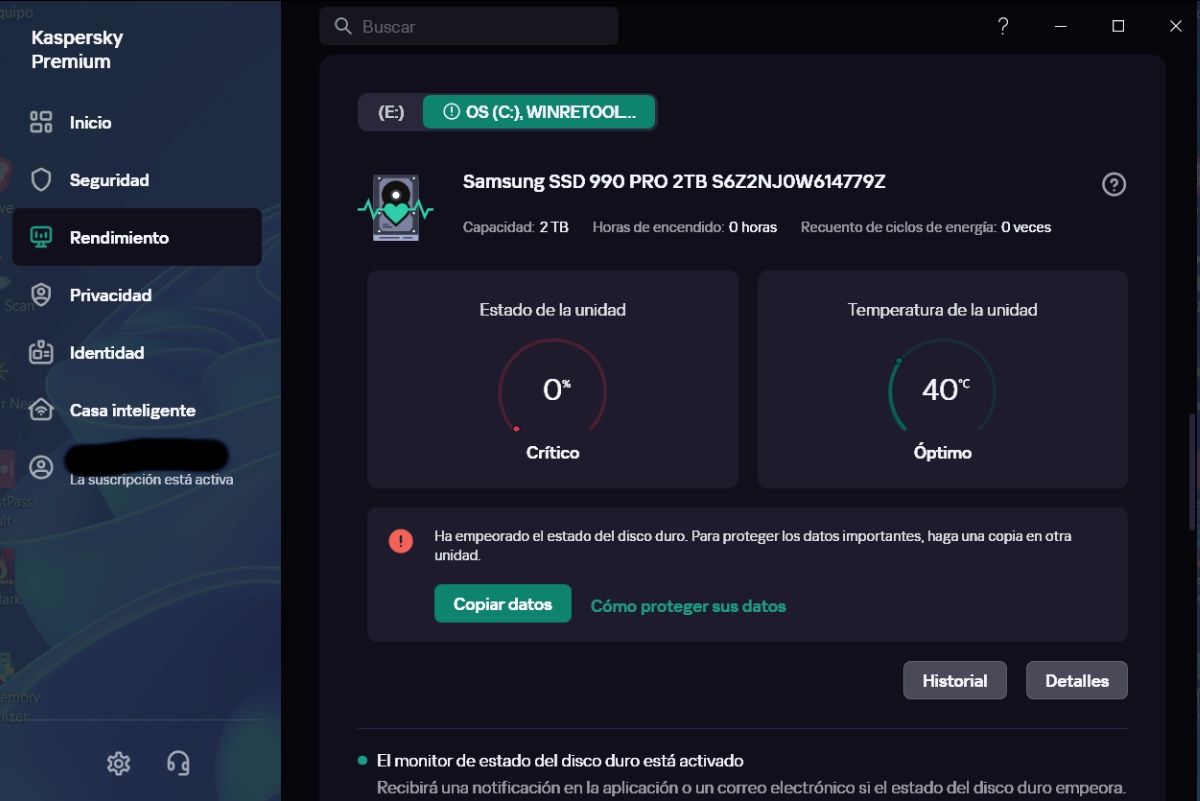
Task: Click the vertical scrollbar thumb
Action: pyautogui.click(x=1191, y=471)
